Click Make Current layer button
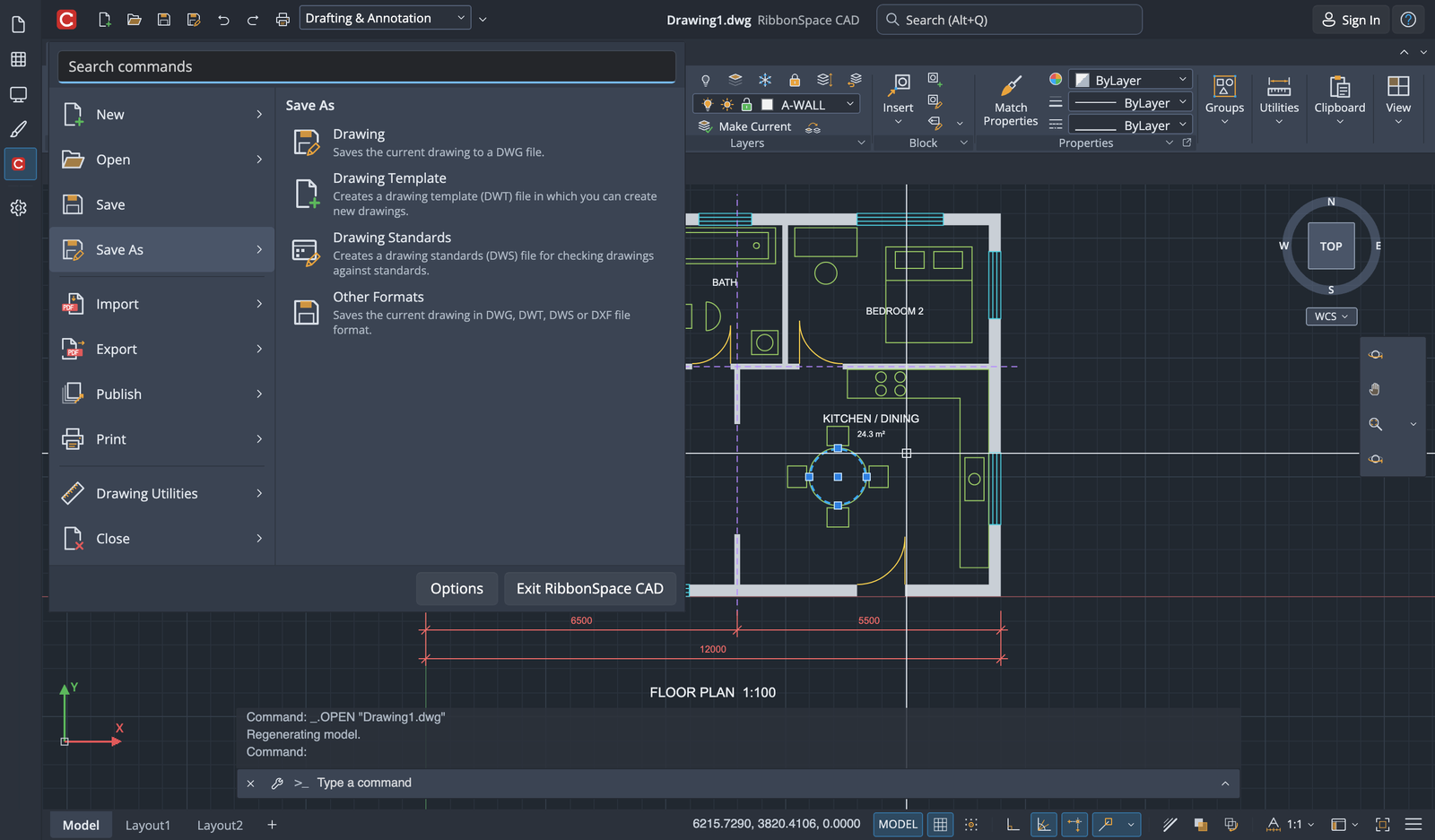The height and width of the screenshot is (840, 1435). 745,126
